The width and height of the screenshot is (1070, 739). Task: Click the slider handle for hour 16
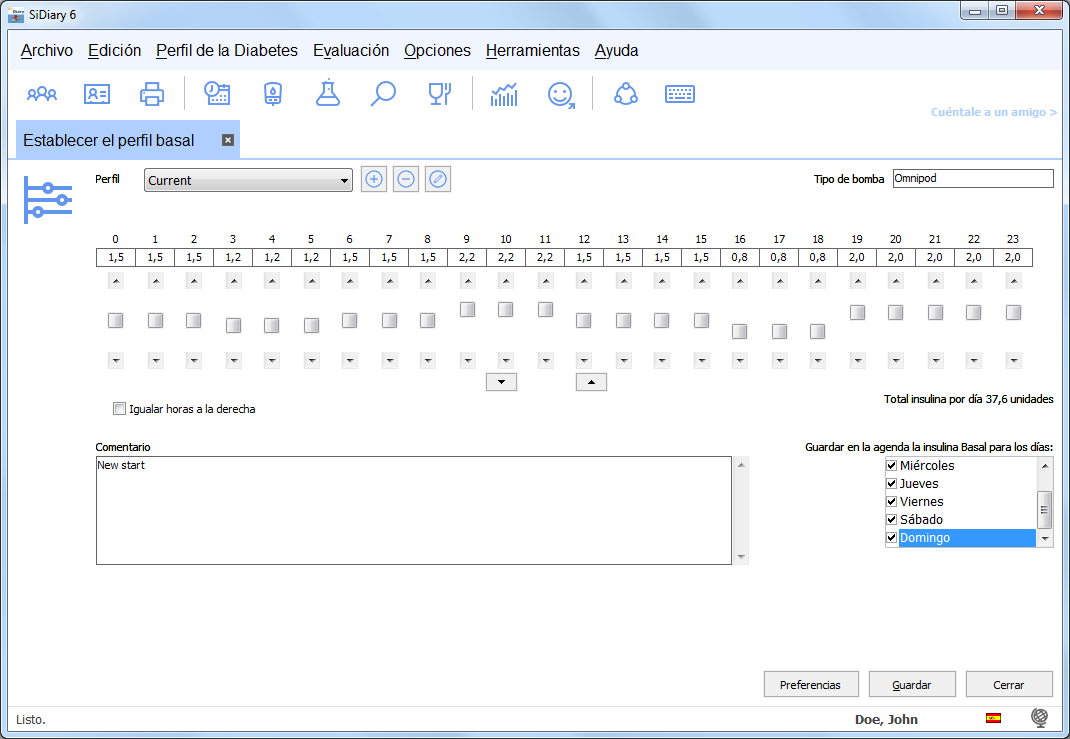click(x=739, y=331)
